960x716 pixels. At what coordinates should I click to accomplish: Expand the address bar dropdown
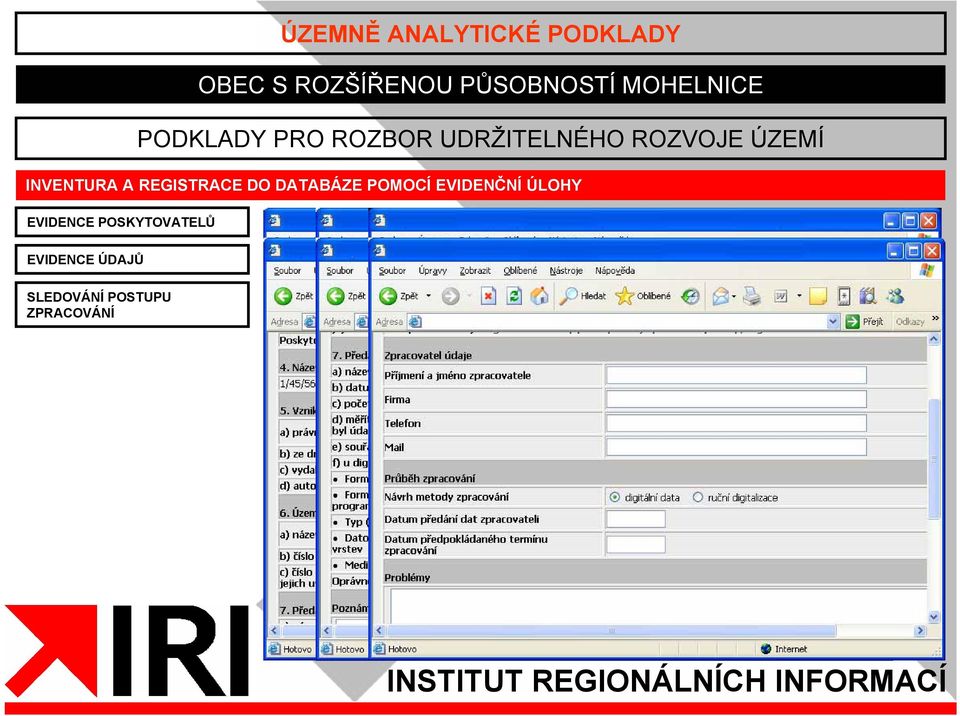coord(833,322)
